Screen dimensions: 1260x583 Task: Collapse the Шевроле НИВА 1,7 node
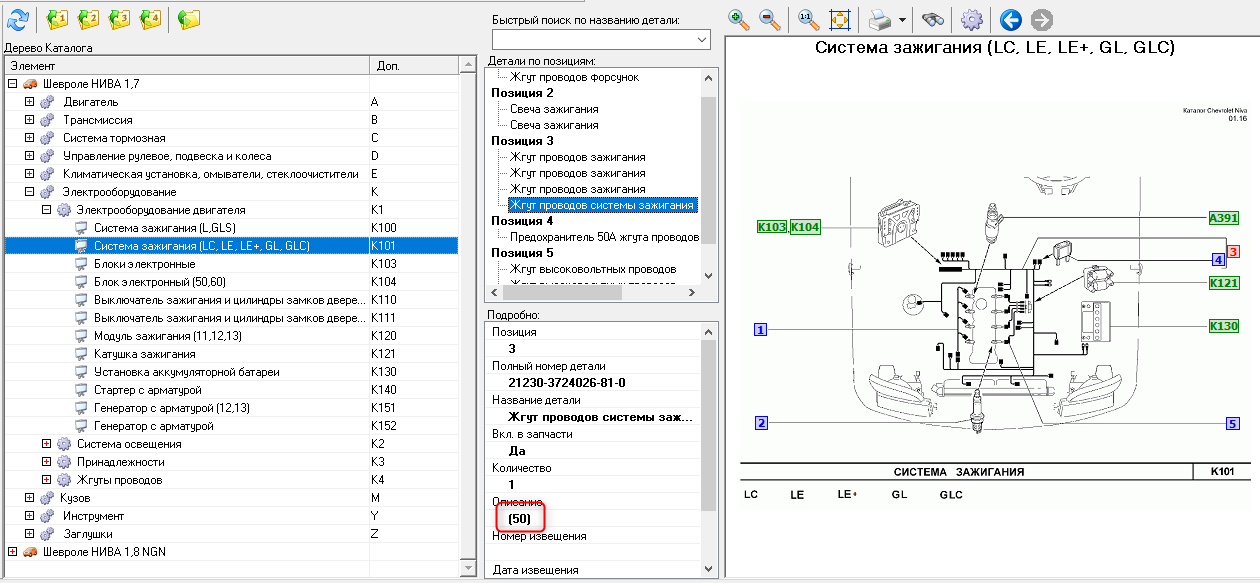(x=12, y=84)
